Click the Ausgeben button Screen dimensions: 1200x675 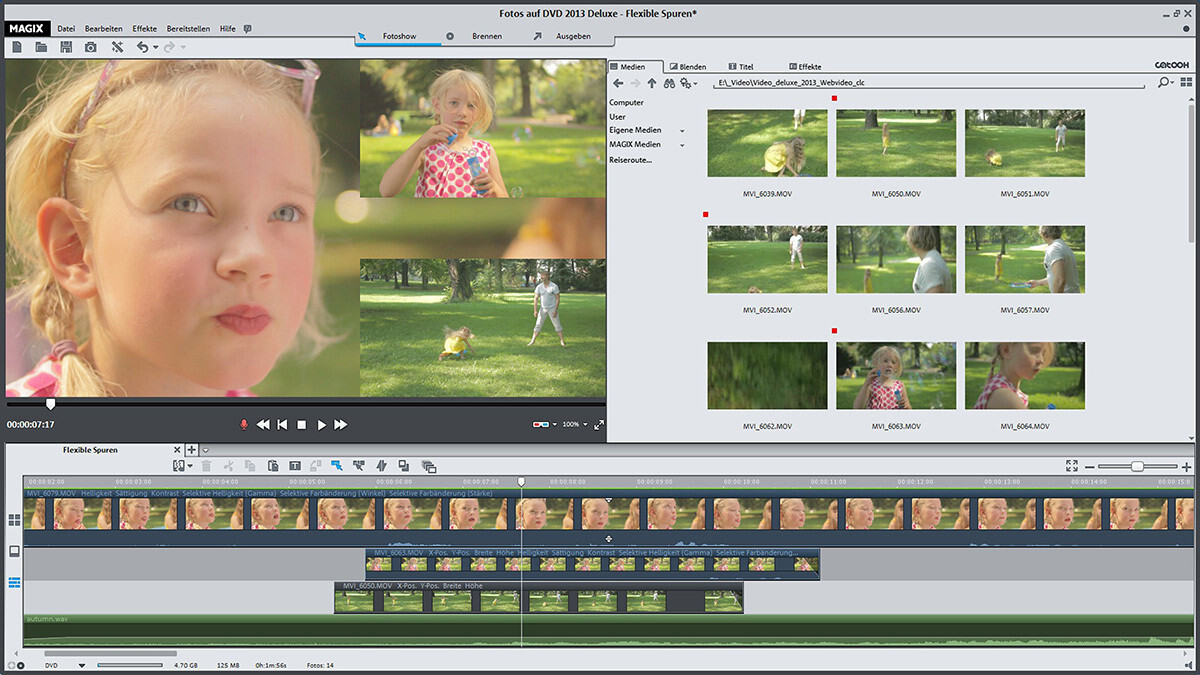(574, 36)
